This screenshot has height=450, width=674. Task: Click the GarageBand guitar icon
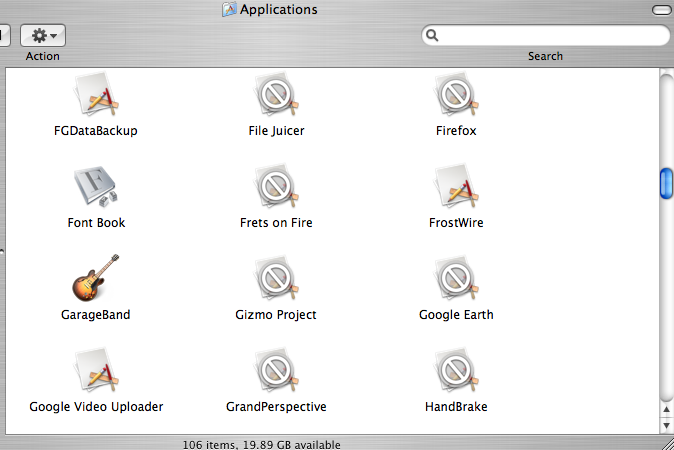point(96,278)
